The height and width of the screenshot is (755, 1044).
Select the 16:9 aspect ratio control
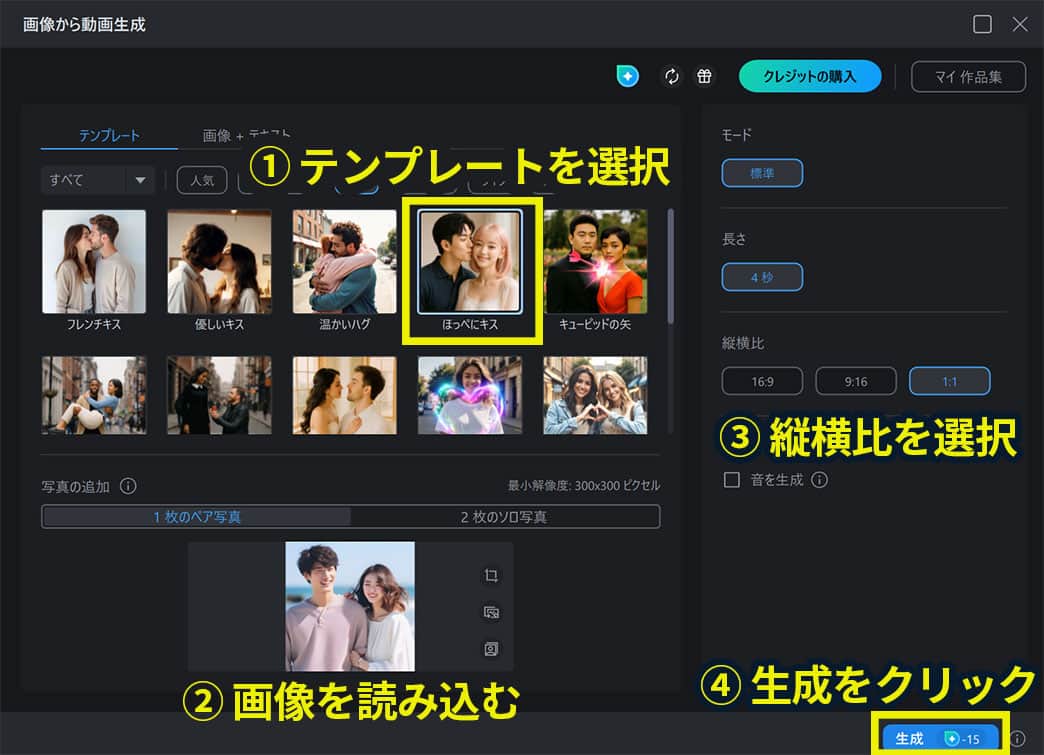coord(763,380)
